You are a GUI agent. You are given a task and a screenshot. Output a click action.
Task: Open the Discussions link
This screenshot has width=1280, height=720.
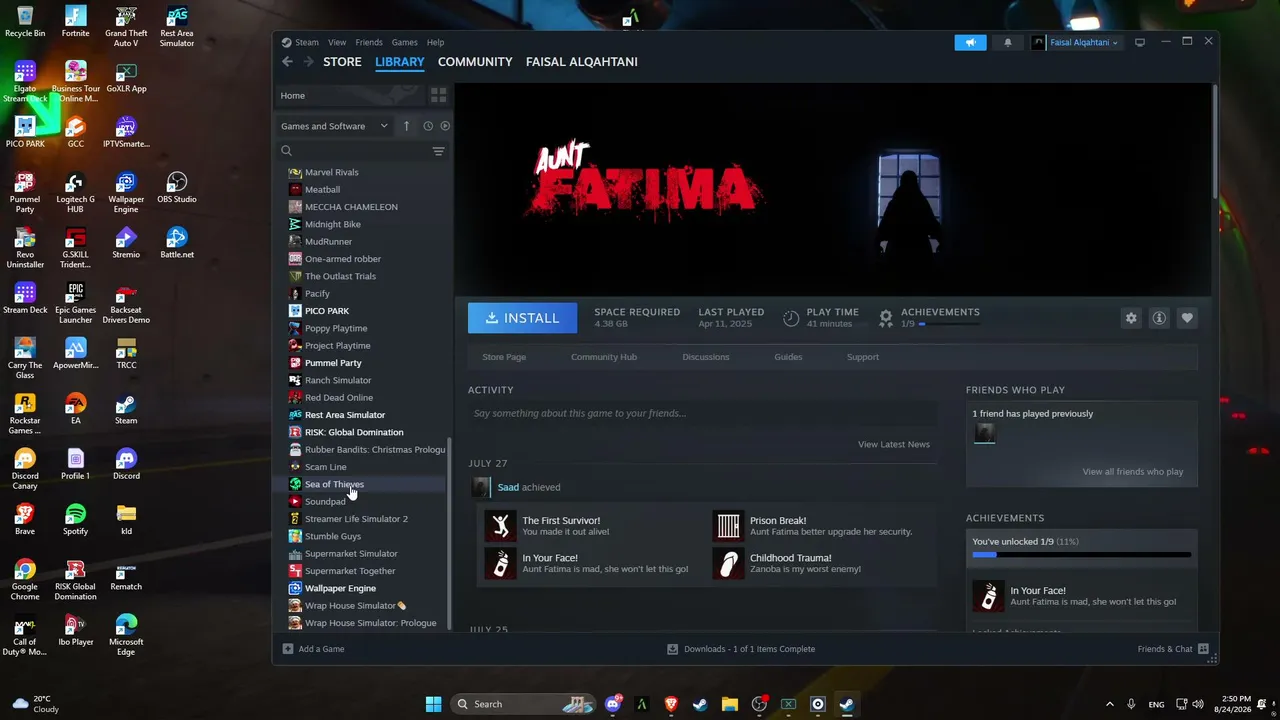pos(706,357)
